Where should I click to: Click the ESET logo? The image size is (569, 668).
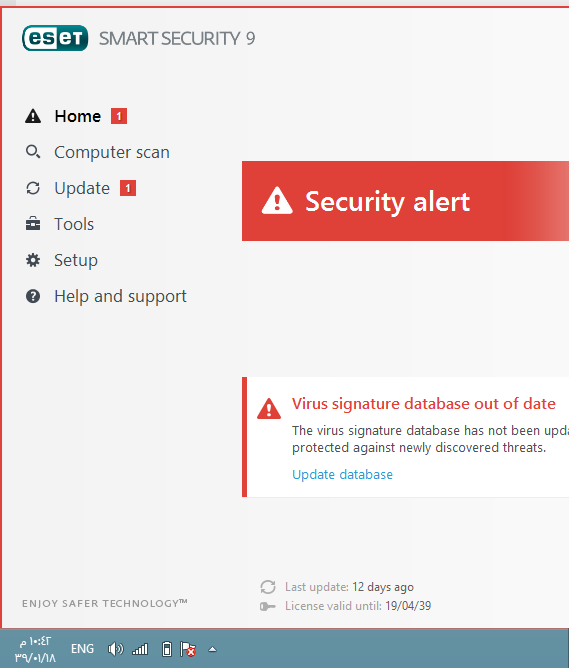tap(55, 38)
